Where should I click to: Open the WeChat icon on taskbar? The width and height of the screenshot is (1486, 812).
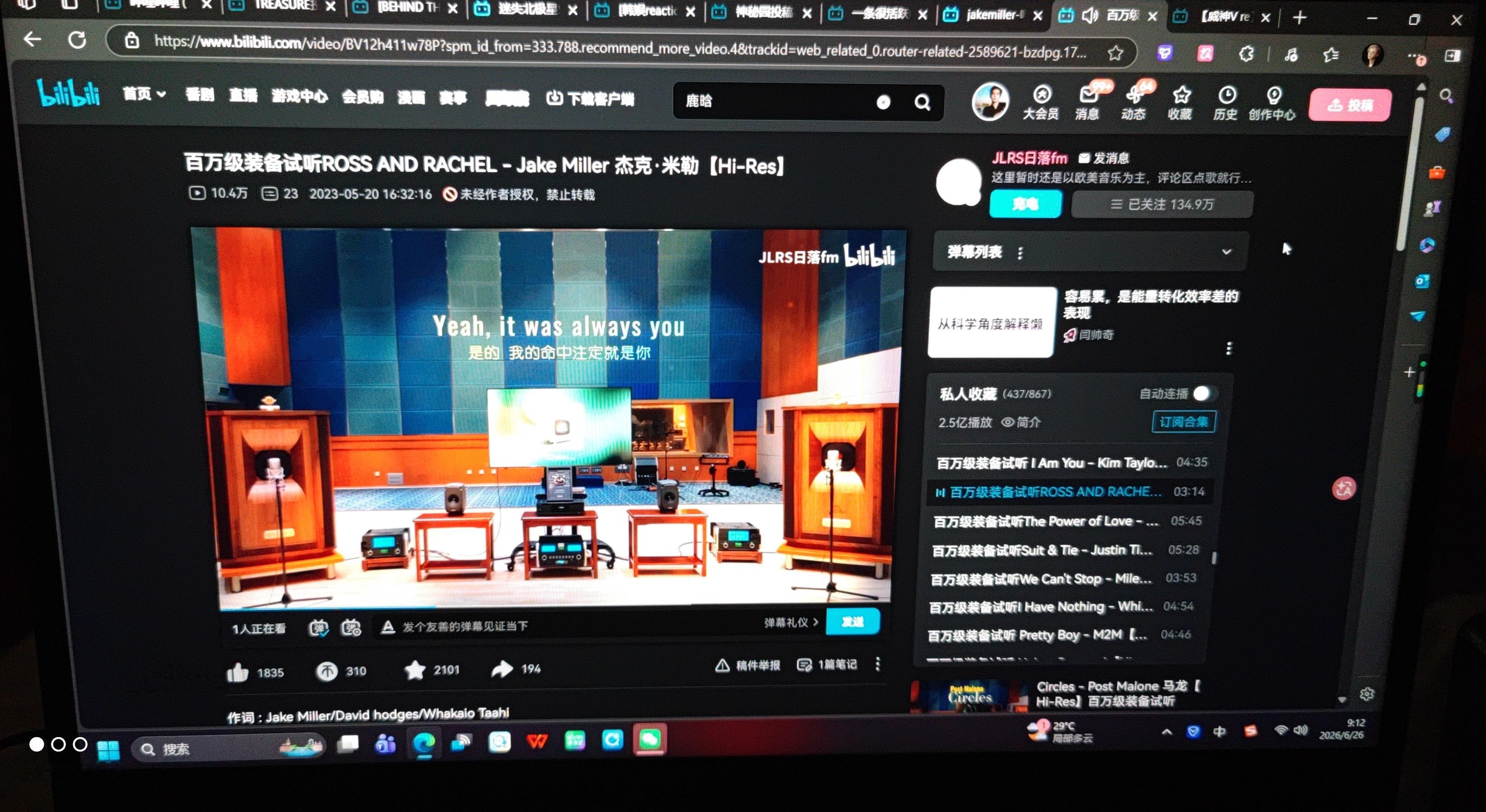point(650,739)
